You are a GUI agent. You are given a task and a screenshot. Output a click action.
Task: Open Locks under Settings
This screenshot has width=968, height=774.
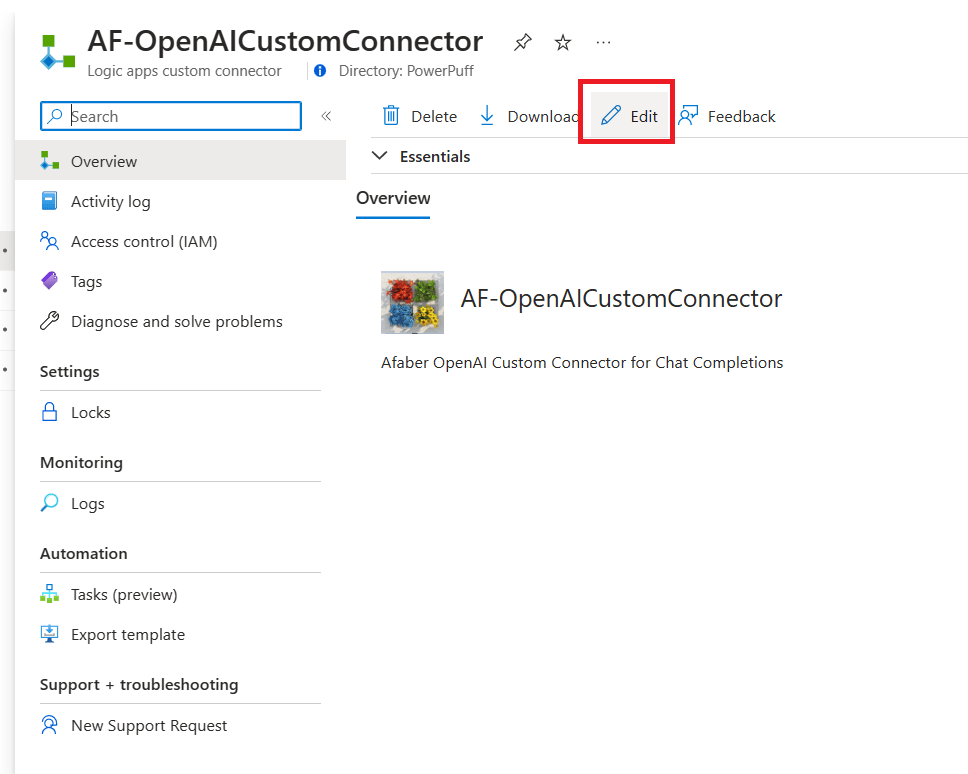point(90,412)
